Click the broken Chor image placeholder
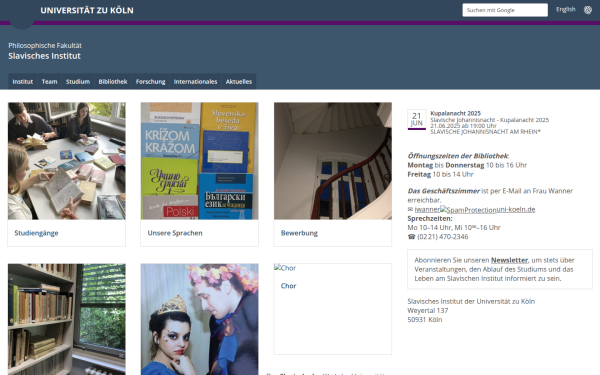Image resolution: width=600 pixels, height=375 pixels. (x=285, y=268)
